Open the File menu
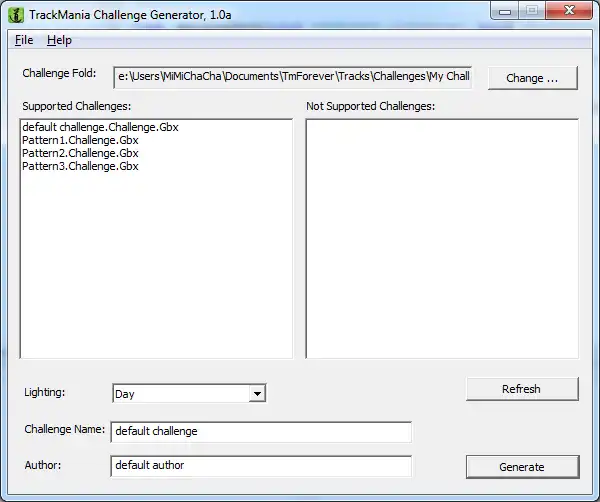600x502 pixels. pyautogui.click(x=24, y=40)
